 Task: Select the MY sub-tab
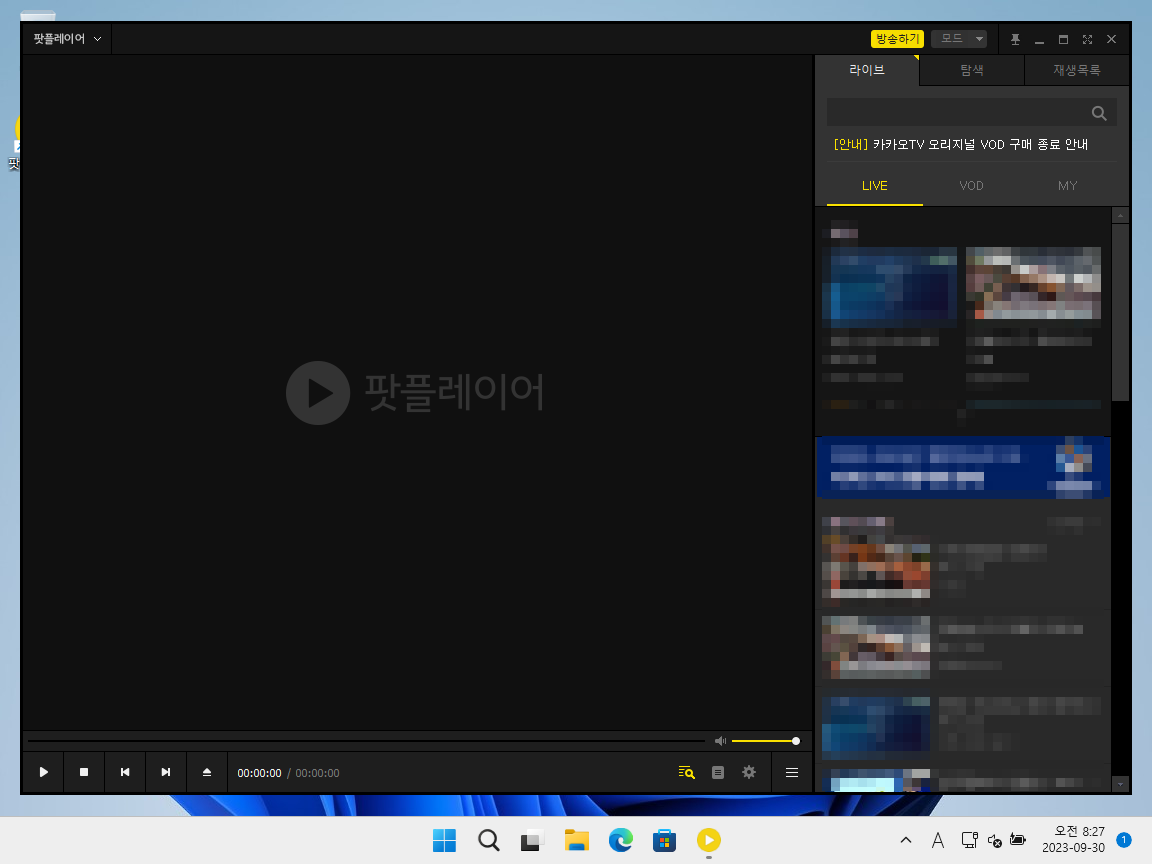tap(1068, 186)
